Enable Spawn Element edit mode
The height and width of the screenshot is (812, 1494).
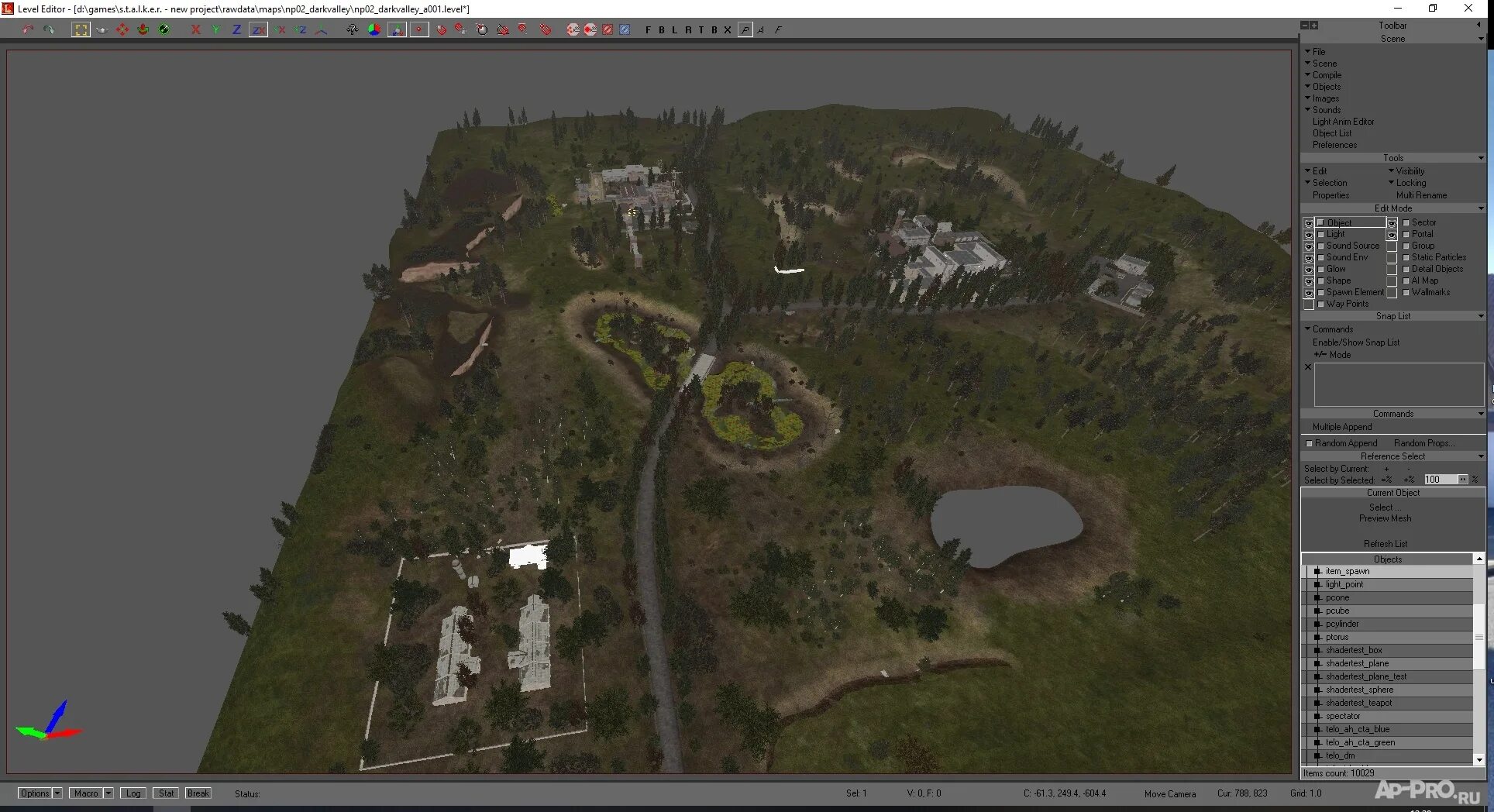click(1321, 292)
